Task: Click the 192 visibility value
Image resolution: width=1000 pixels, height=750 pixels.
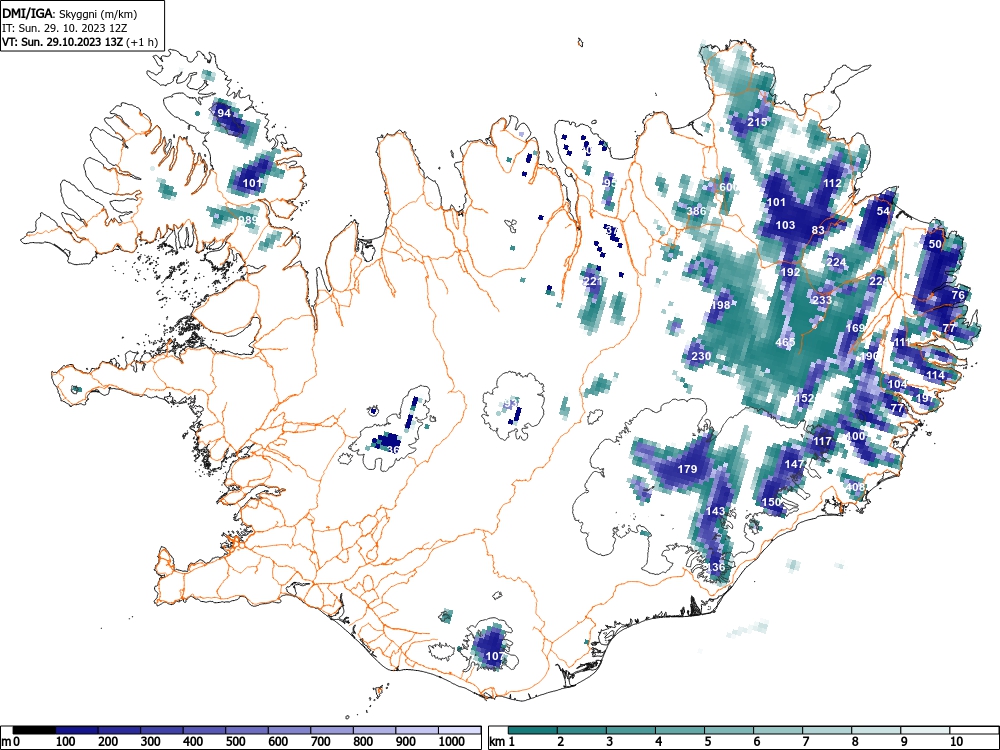Action: point(790,272)
